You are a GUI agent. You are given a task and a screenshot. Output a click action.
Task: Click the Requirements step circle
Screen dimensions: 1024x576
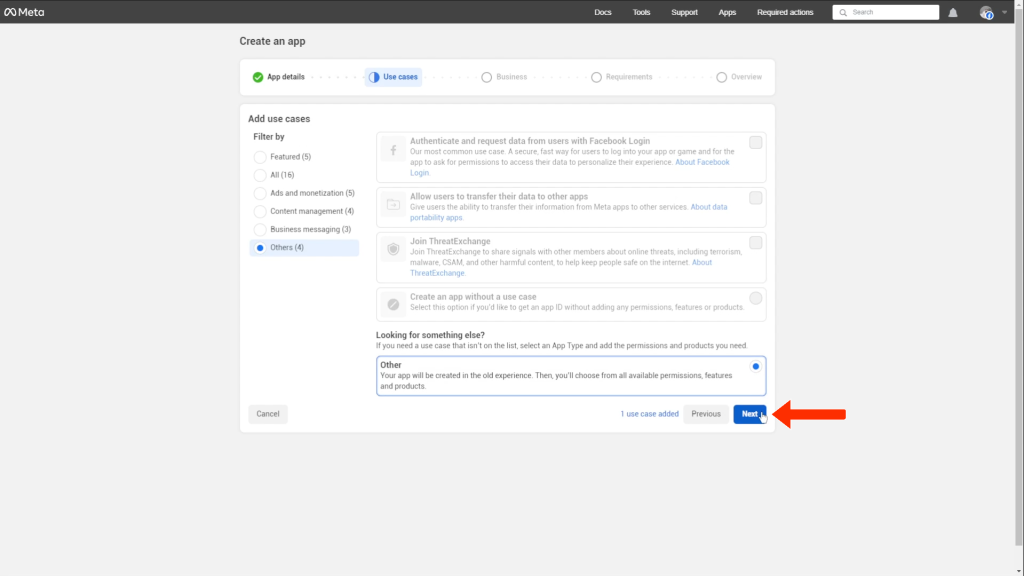point(596,77)
